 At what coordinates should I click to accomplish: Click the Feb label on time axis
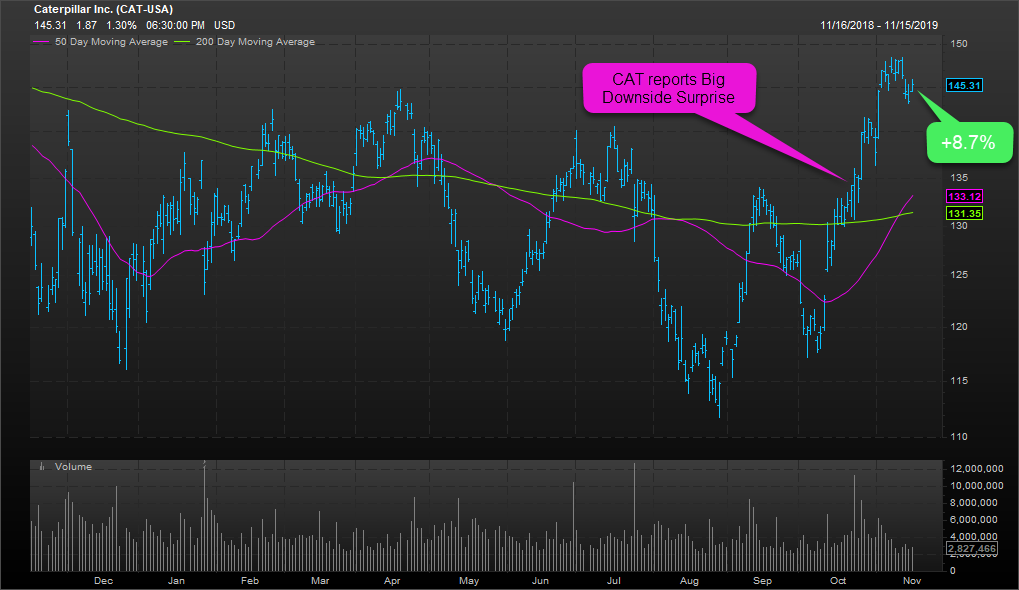pos(250,580)
